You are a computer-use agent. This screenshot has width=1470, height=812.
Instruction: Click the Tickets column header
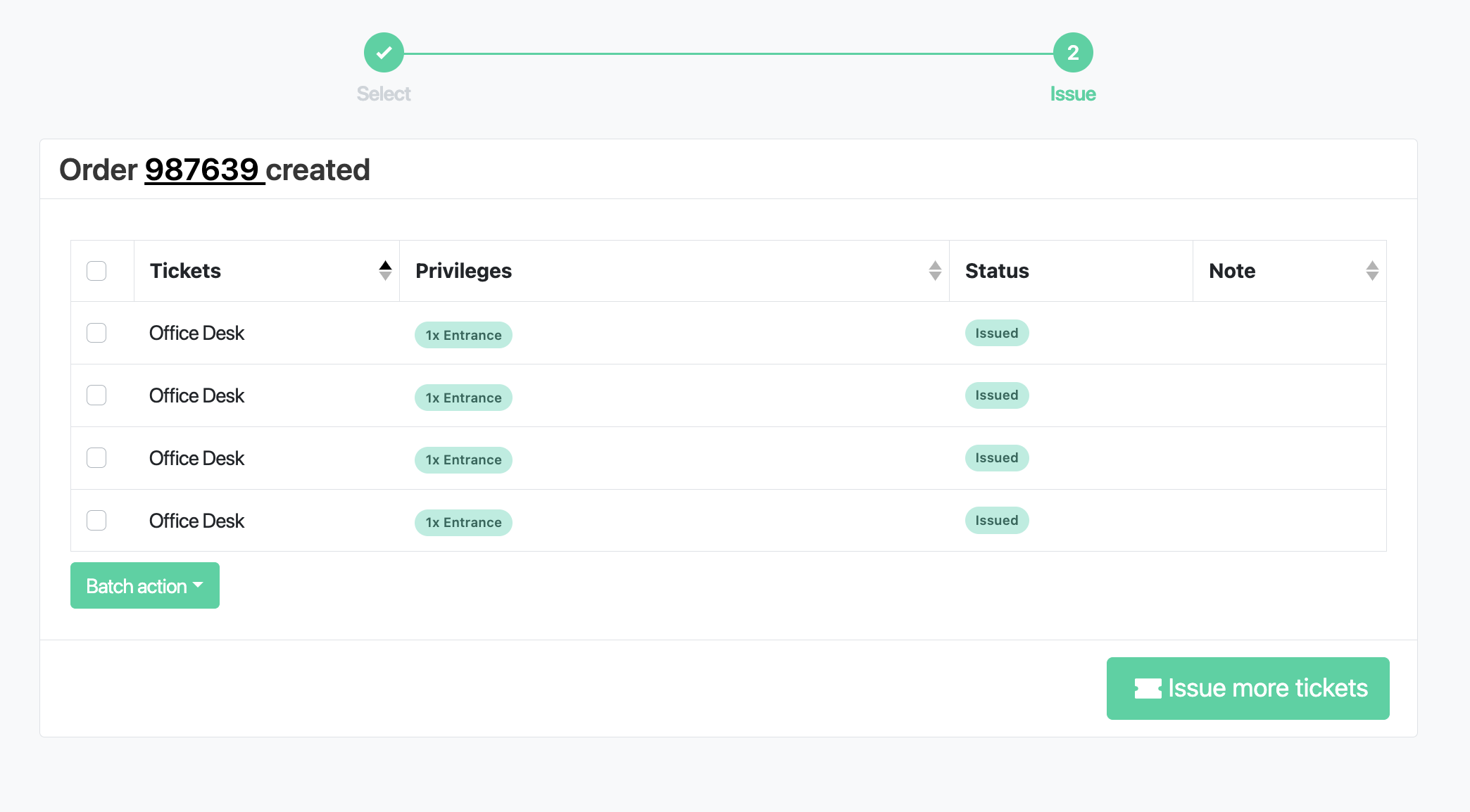(x=267, y=271)
